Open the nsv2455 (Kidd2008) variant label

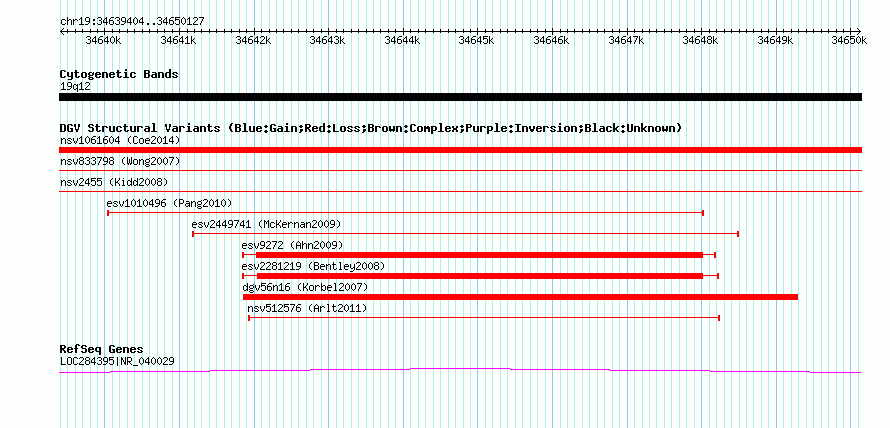(x=114, y=182)
